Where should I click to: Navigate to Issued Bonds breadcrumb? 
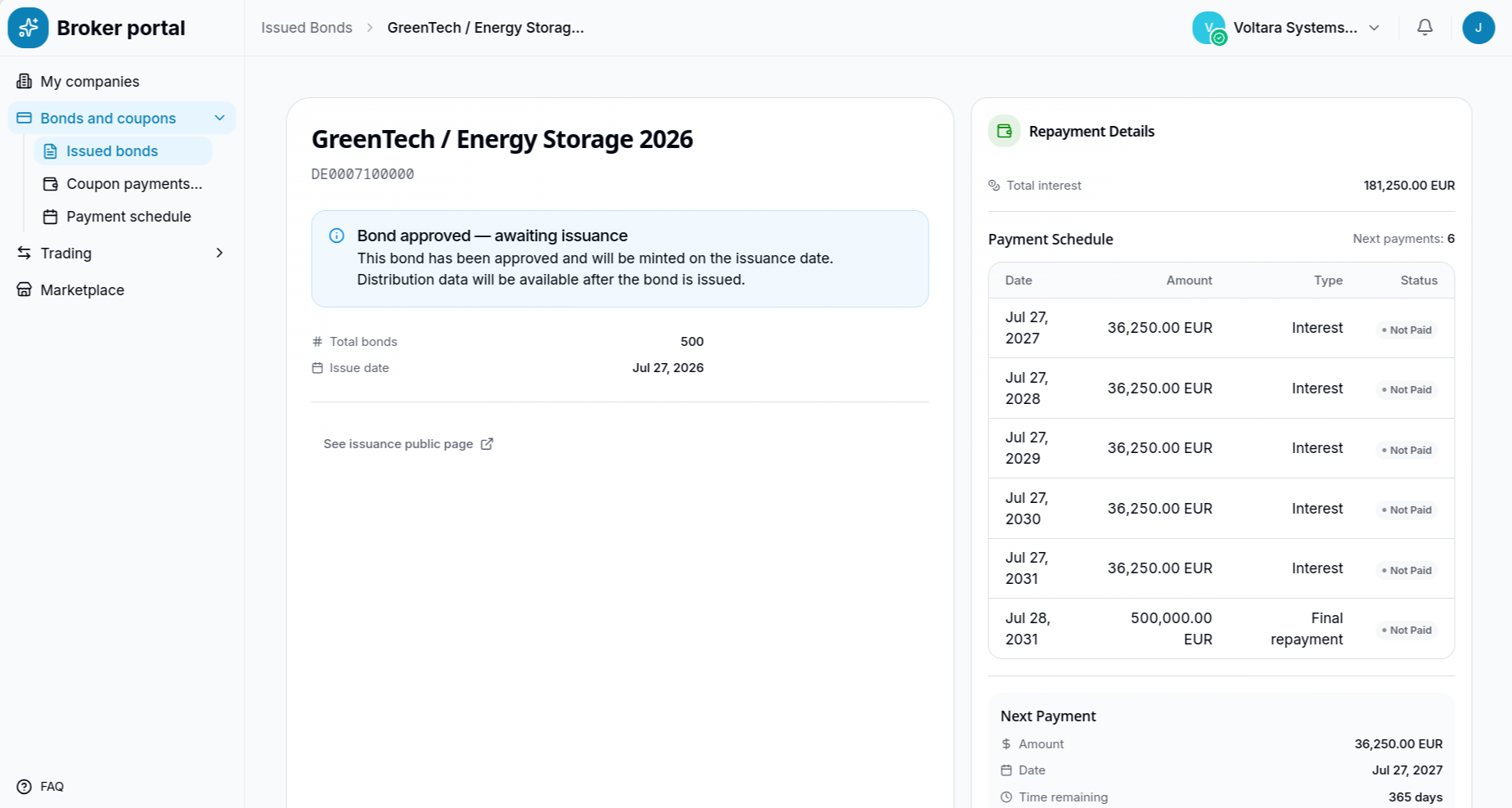[x=307, y=28]
